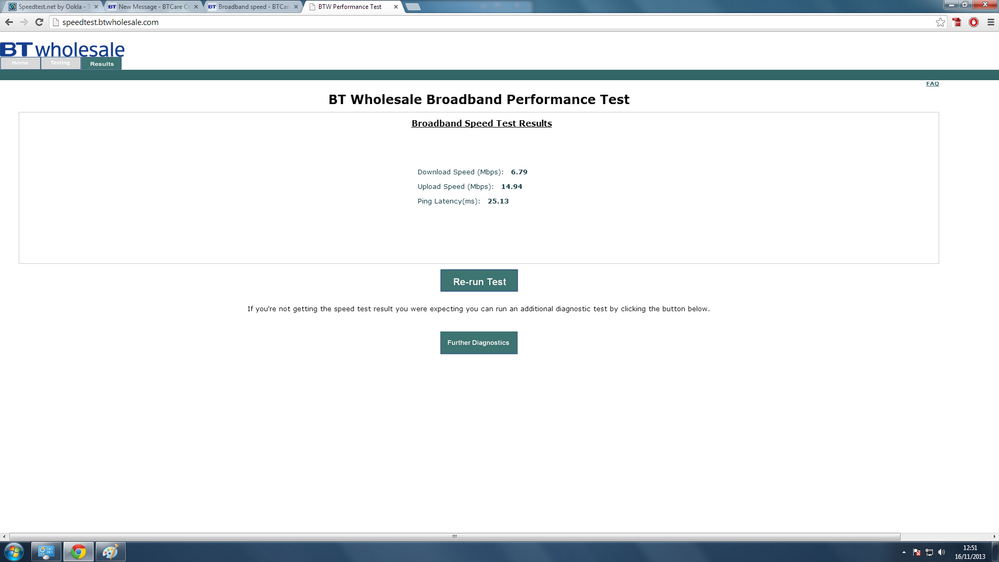Bookmark this page with the star icon
999x562 pixels.
click(940, 22)
